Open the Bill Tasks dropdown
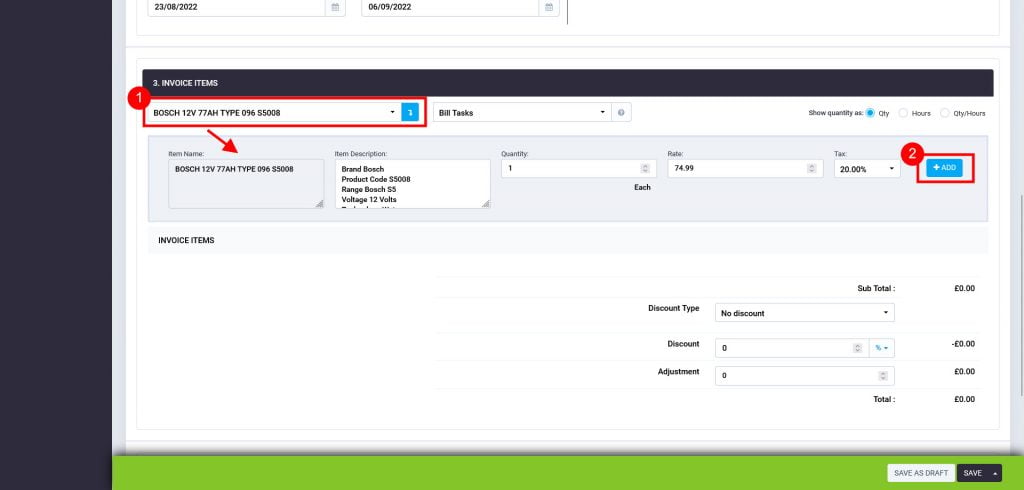The image size is (1024, 490). (522, 112)
